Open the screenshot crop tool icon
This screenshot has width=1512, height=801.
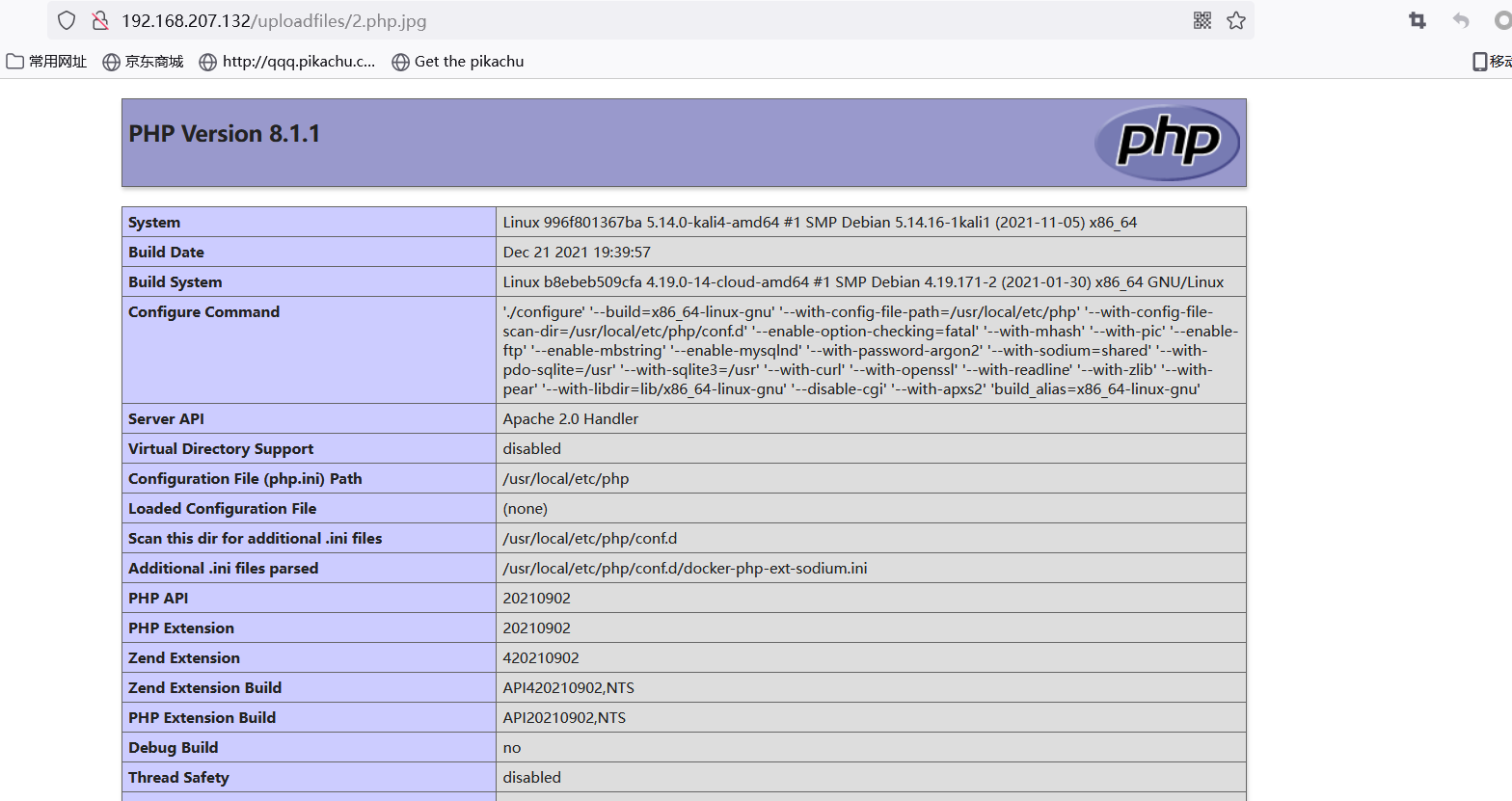(x=1417, y=20)
